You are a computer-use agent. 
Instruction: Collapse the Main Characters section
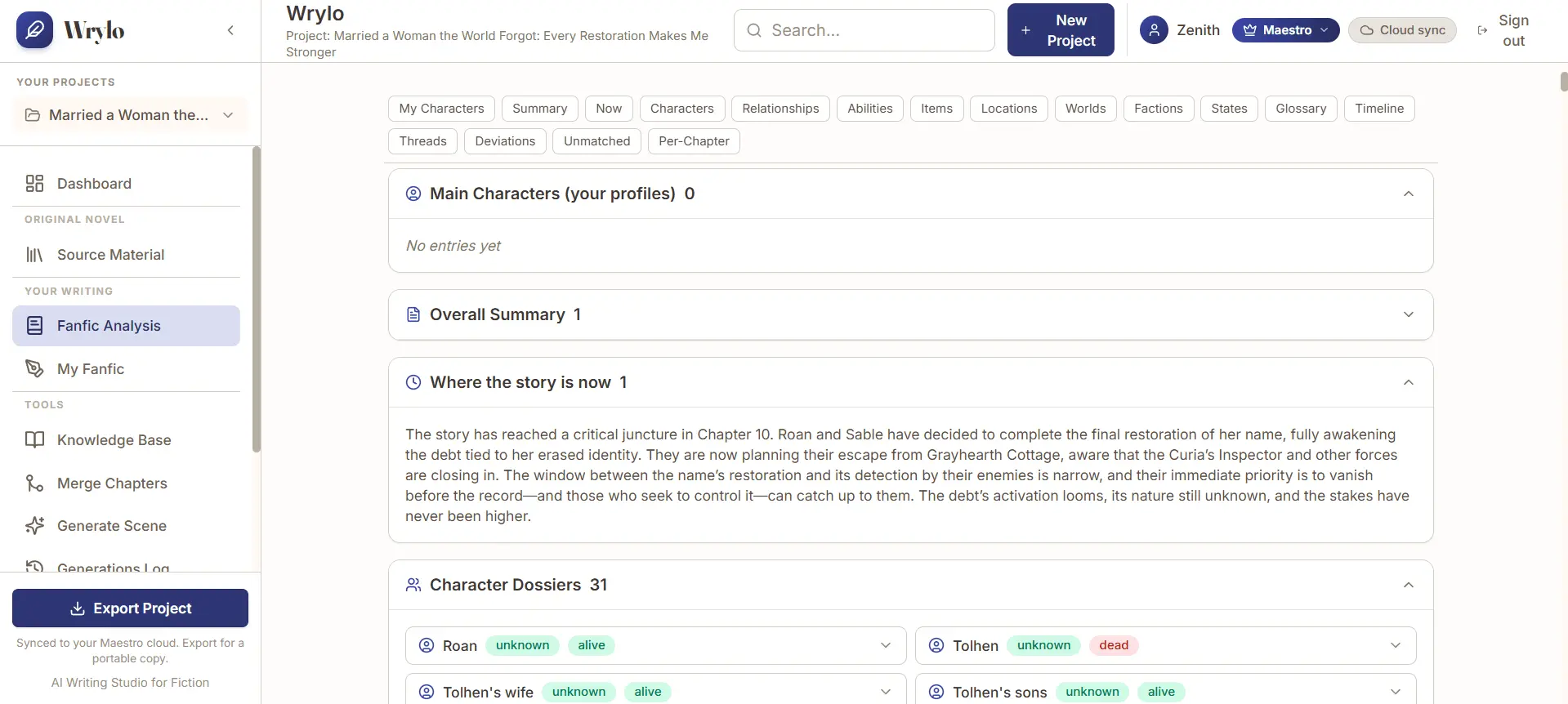point(1409,194)
